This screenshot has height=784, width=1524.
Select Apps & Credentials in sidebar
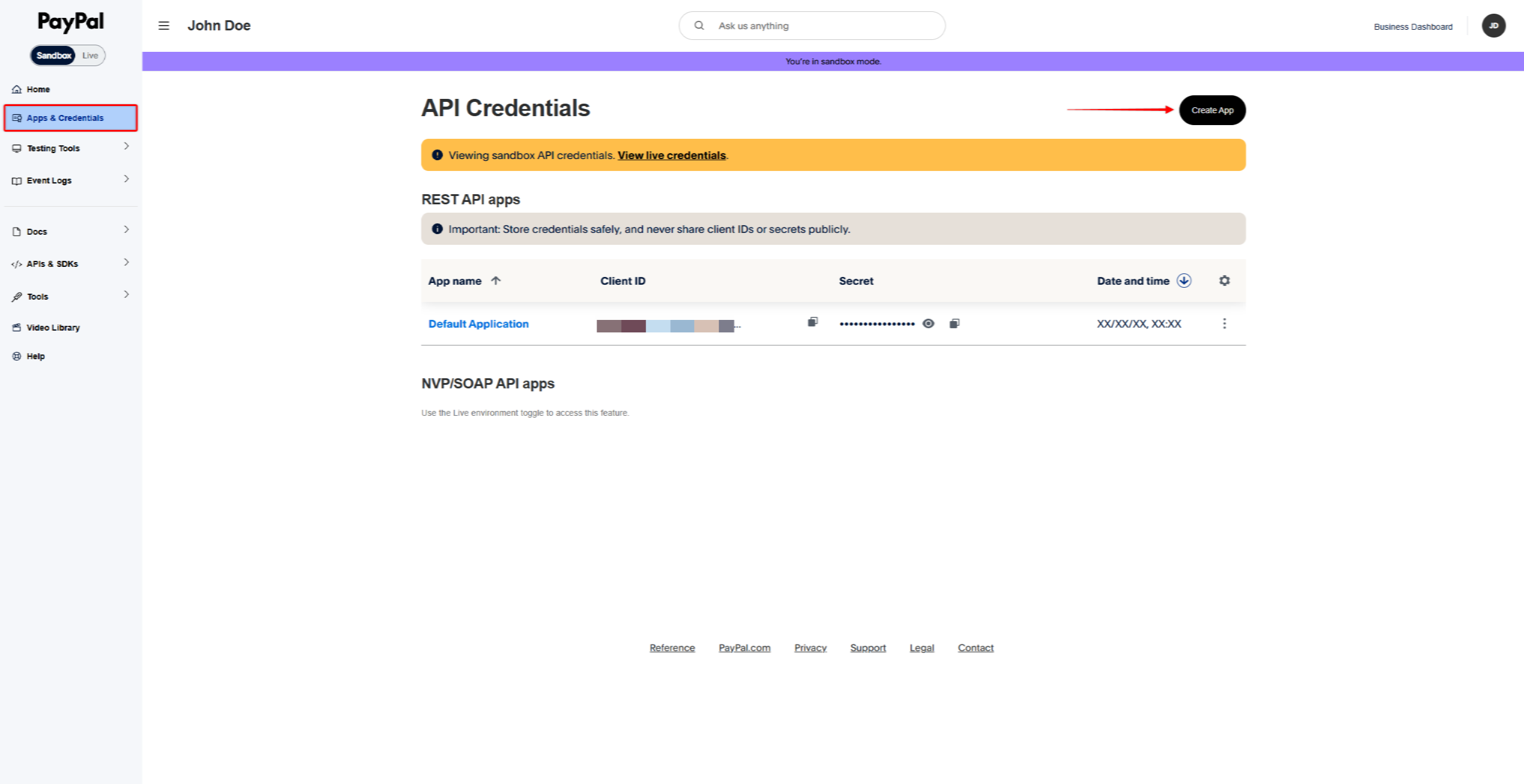point(70,118)
